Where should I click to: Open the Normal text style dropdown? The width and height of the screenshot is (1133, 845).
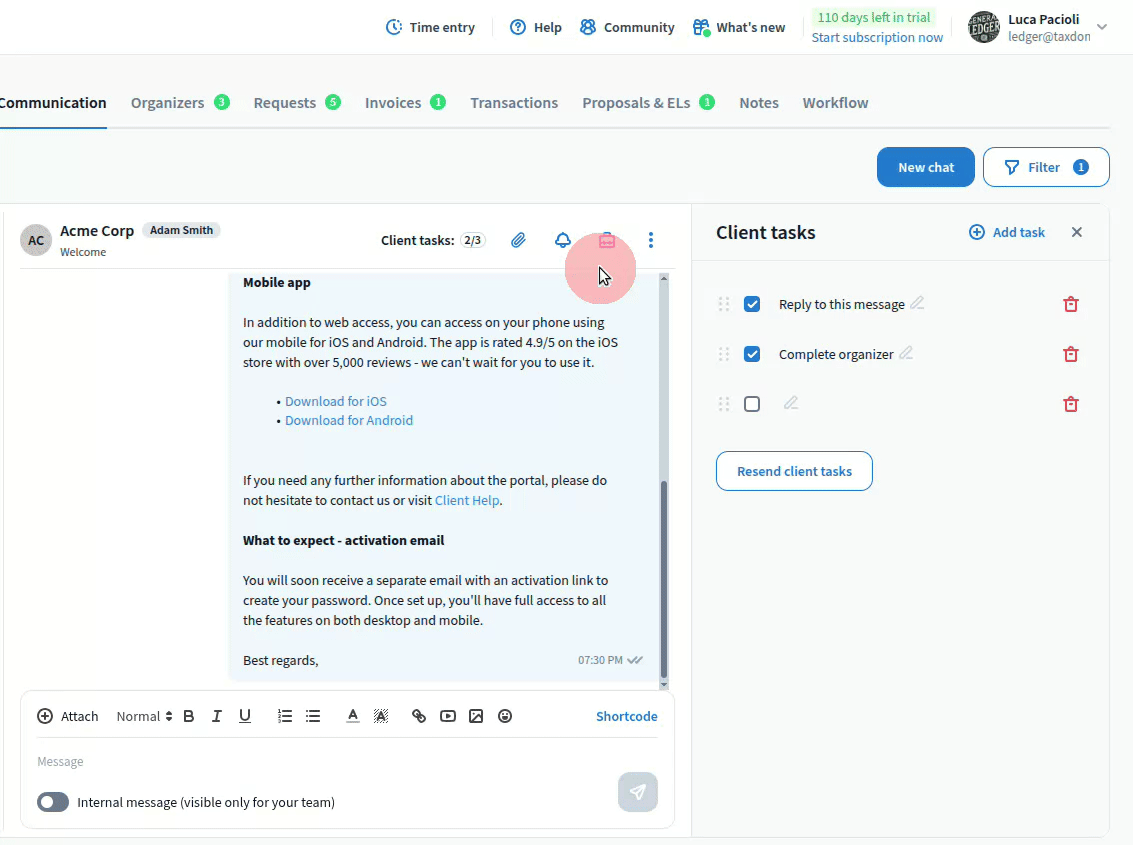[144, 716]
